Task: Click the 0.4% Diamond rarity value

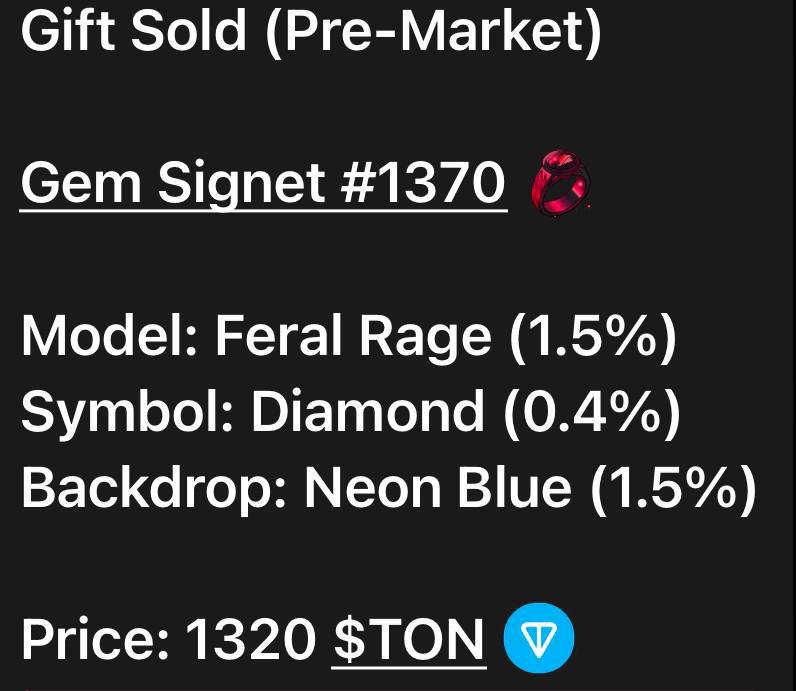Action: click(x=592, y=413)
